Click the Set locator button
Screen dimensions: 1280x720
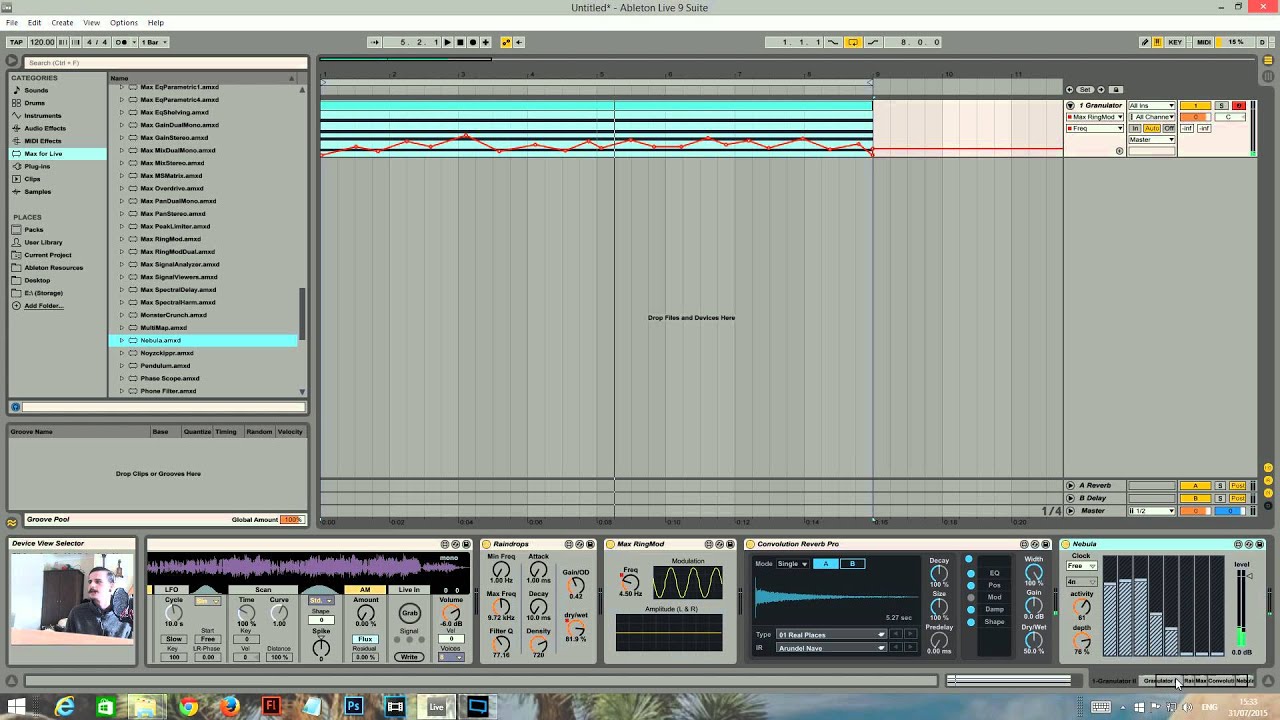[1085, 89]
